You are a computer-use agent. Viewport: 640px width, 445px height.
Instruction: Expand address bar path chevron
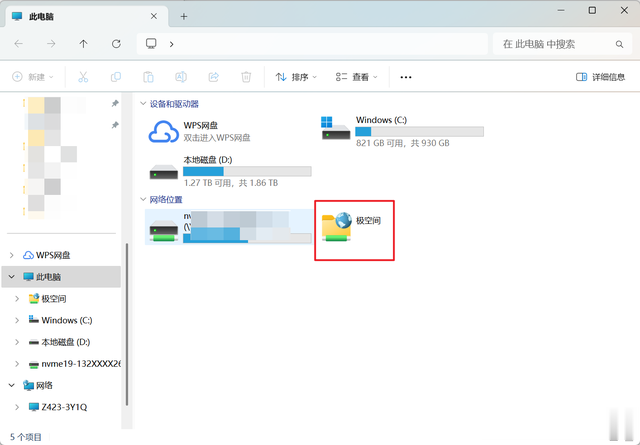171,44
